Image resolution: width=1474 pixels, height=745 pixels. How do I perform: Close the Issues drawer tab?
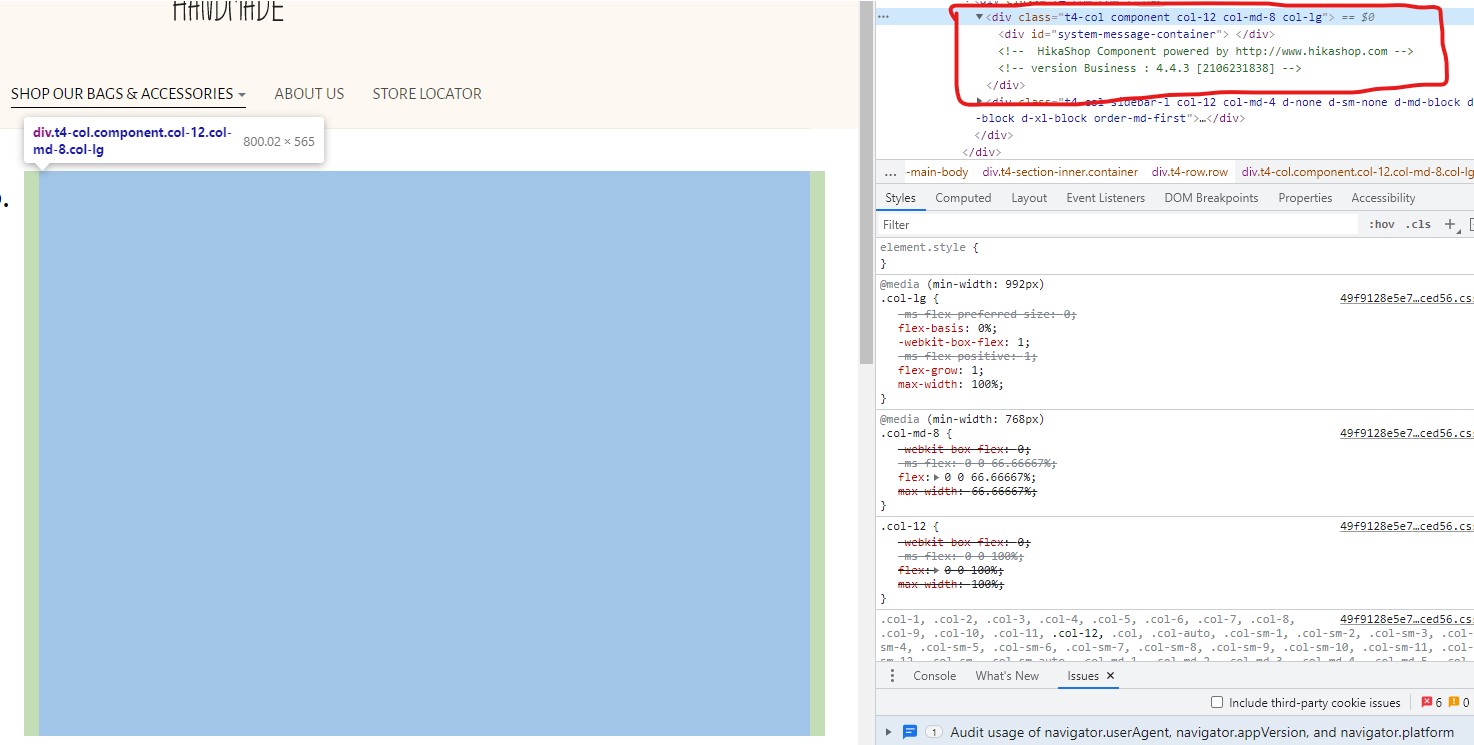(x=1110, y=676)
